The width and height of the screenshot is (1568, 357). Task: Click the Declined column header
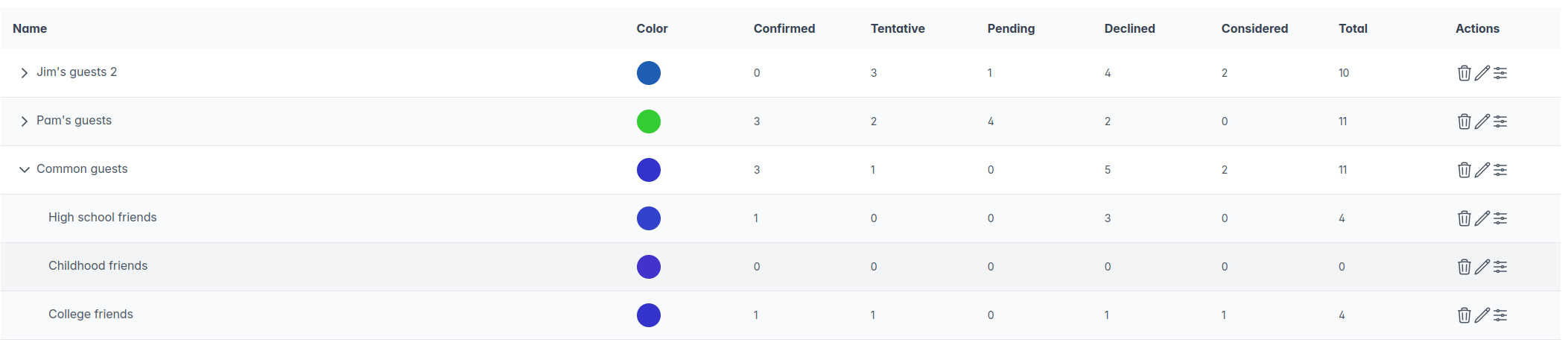(x=1129, y=28)
